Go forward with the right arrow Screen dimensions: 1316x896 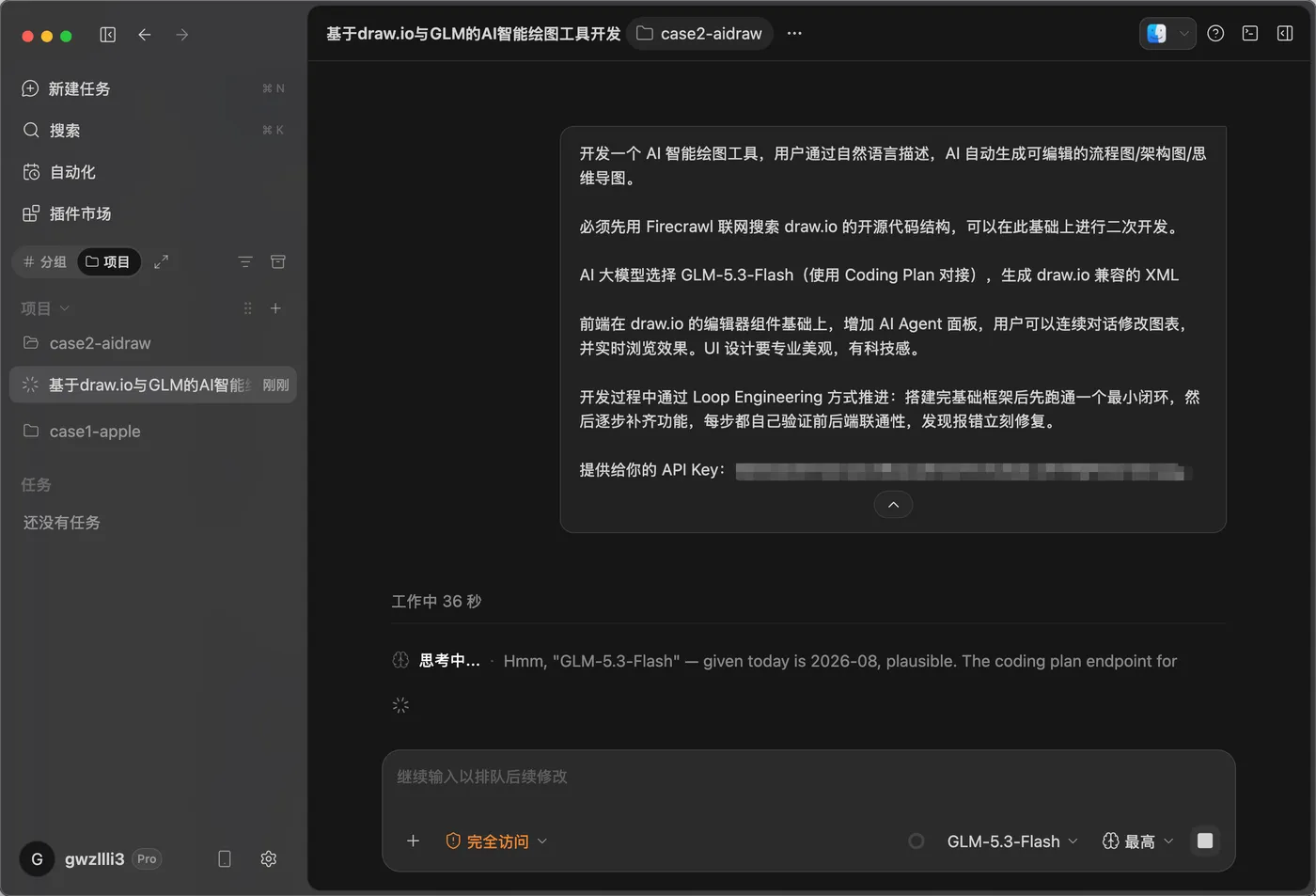point(182,35)
